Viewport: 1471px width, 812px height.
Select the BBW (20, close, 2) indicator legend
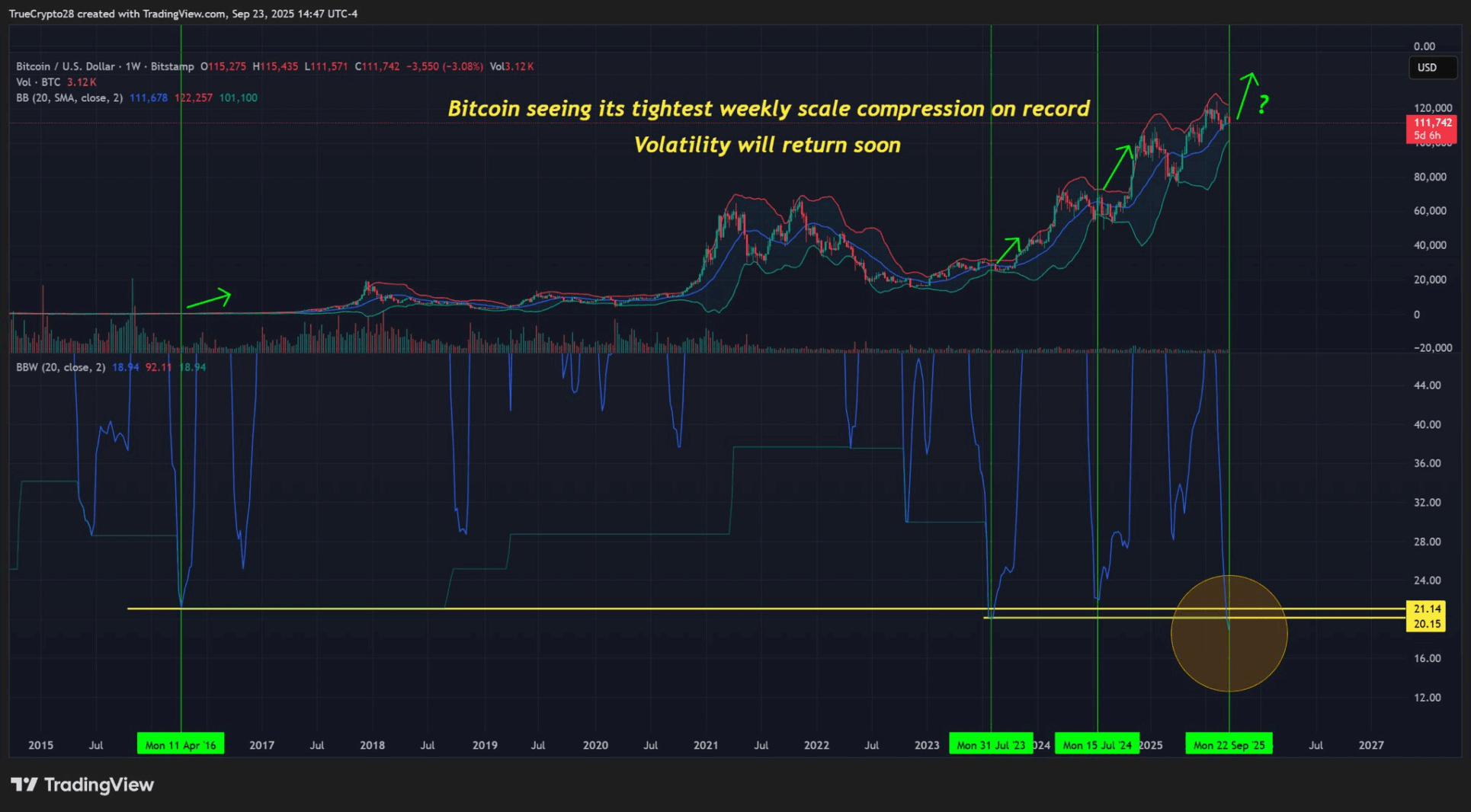point(61,368)
